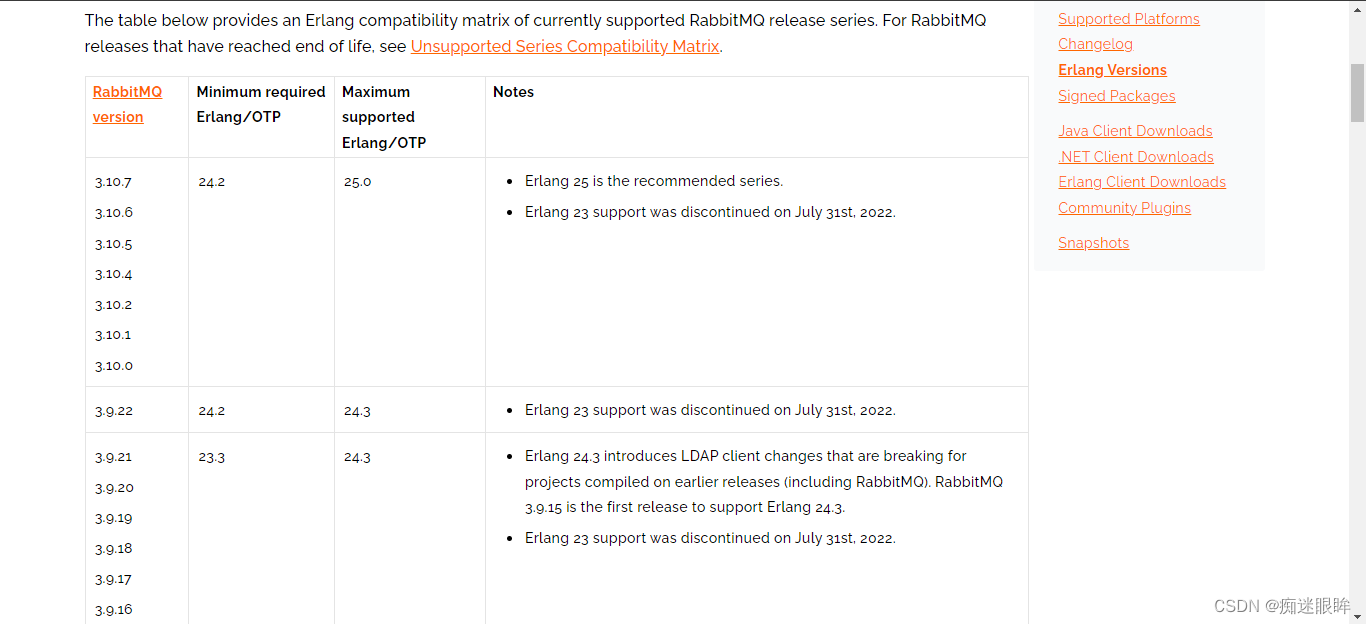The image size is (1366, 624).
Task: Open the .NET Client Downloads link
Action: pyautogui.click(x=1136, y=156)
